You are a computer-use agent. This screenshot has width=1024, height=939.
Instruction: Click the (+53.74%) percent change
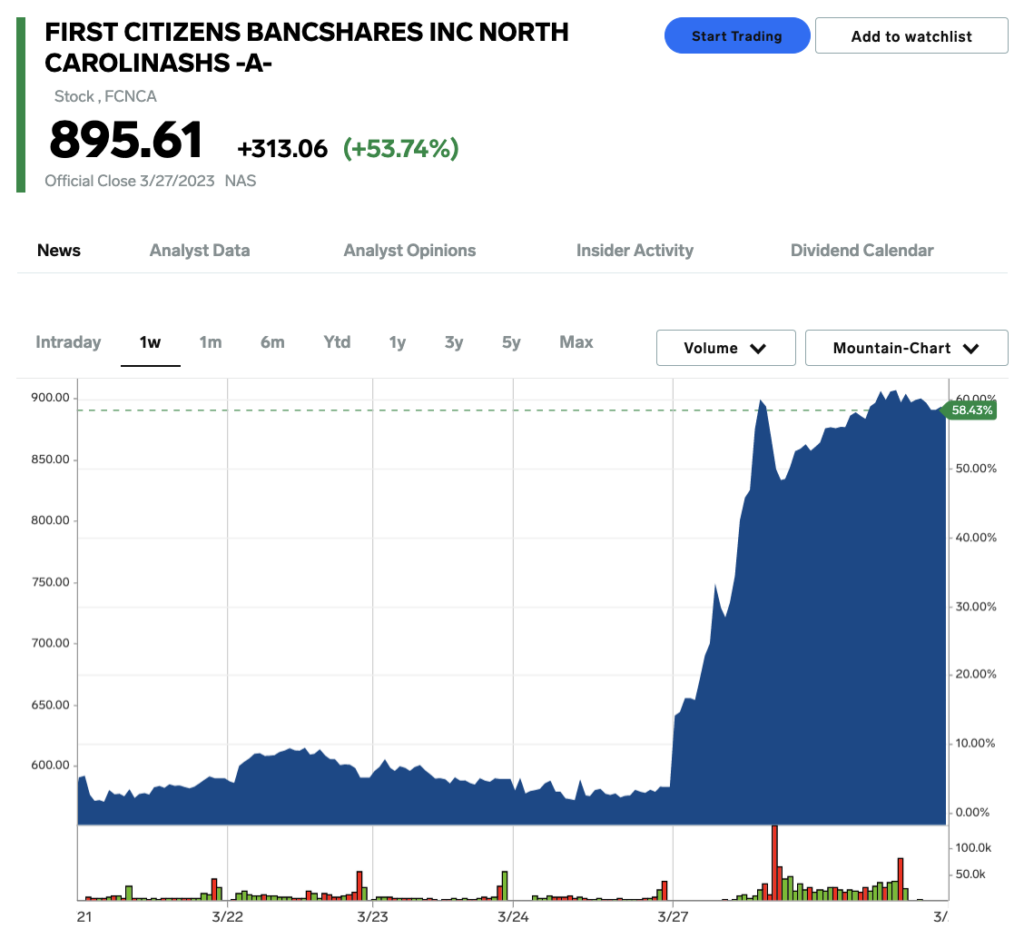(x=401, y=149)
